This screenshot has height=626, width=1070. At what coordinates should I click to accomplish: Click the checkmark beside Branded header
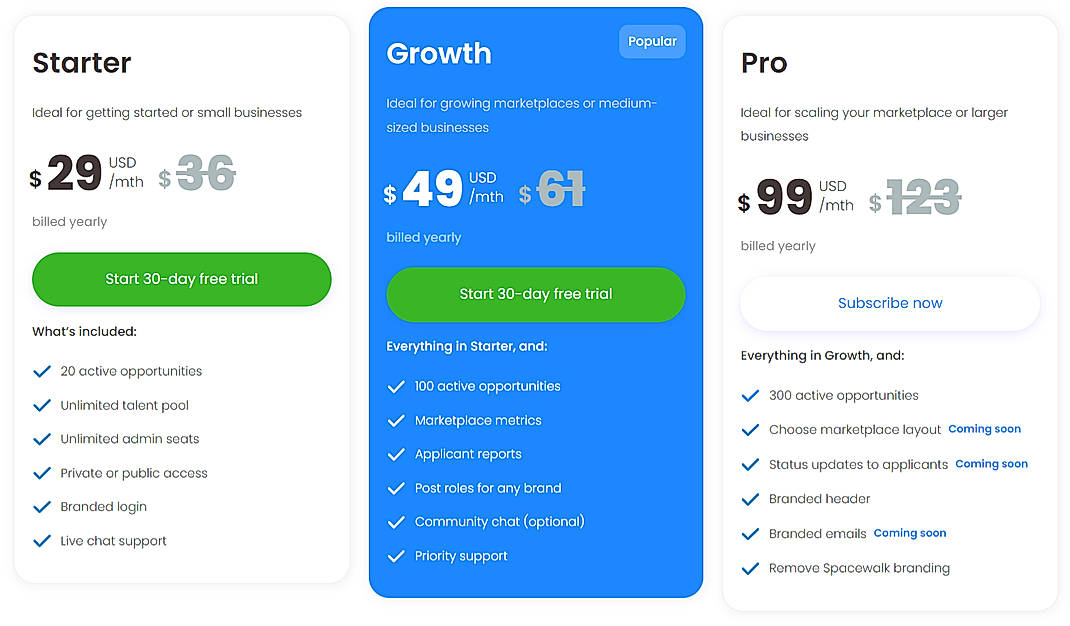pos(751,498)
